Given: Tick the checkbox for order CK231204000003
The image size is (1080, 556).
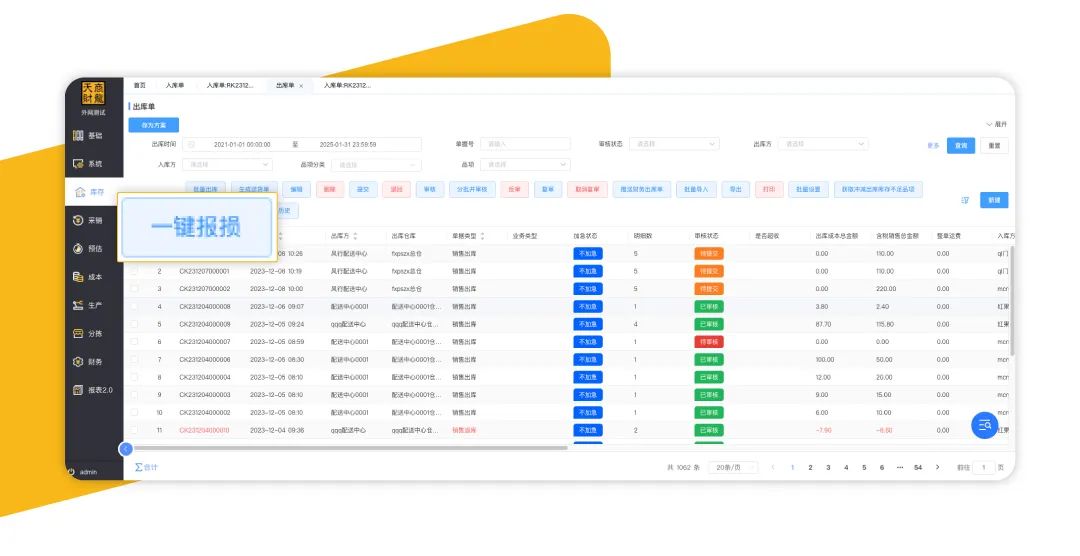Looking at the screenshot, I should (134, 395).
